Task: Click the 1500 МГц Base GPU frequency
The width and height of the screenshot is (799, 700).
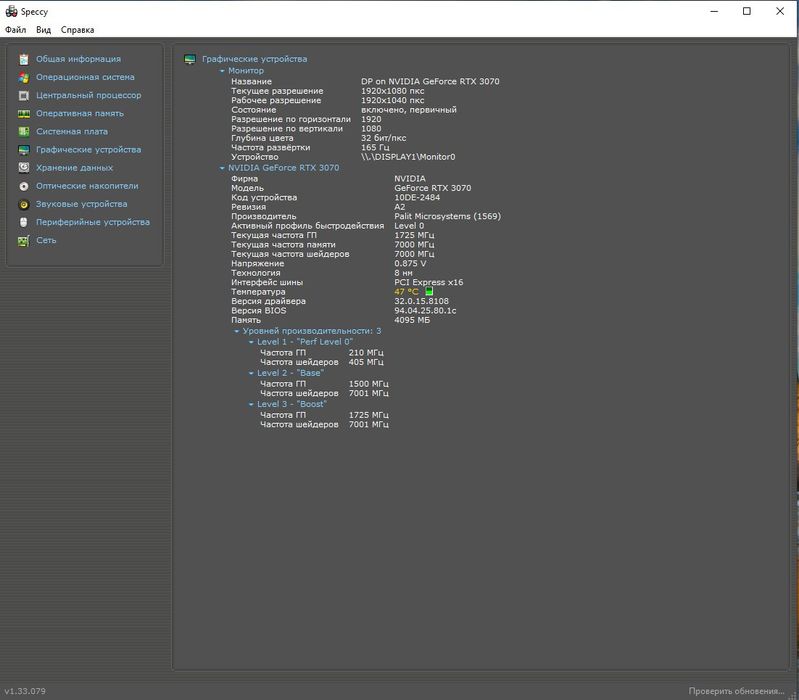Action: coord(368,384)
